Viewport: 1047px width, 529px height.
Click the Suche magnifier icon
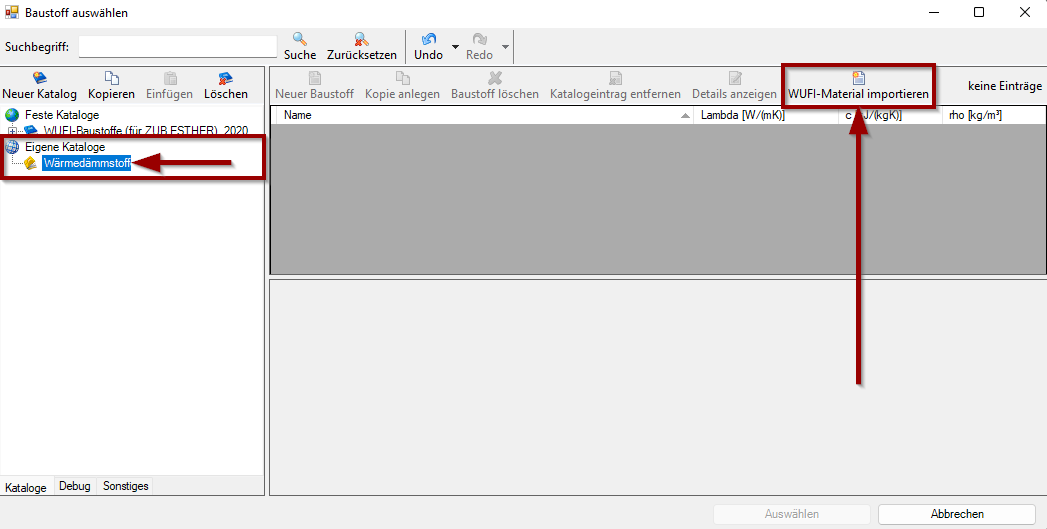coord(299,40)
